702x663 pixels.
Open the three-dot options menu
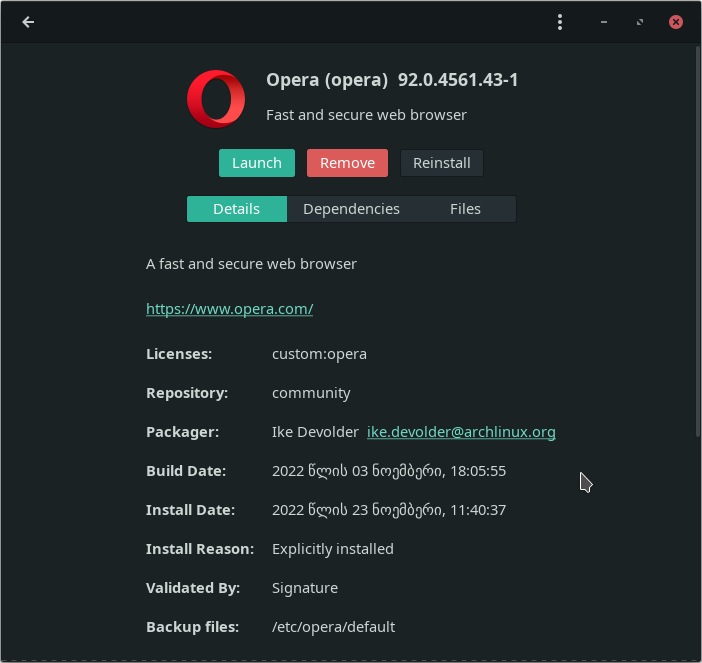pyautogui.click(x=560, y=22)
